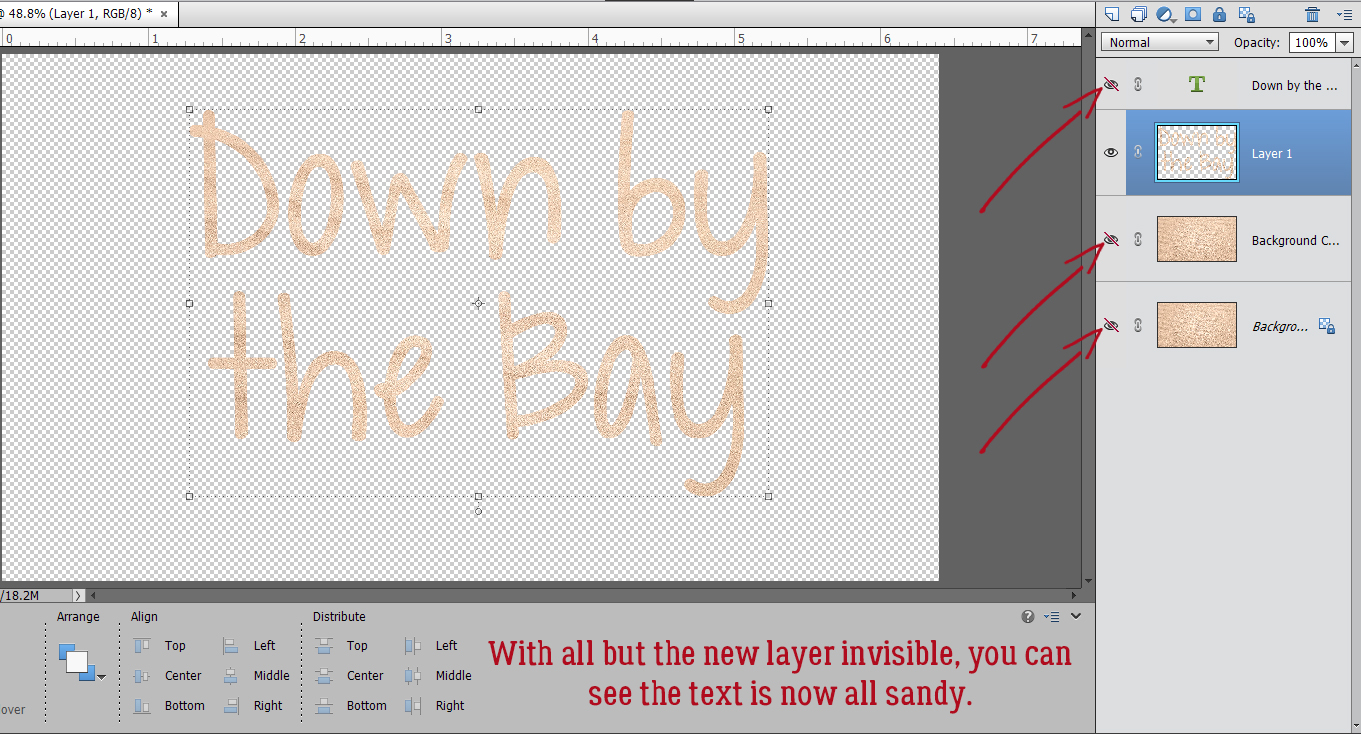Click the link icon on the Background layer
1362x734 pixels.
click(x=1137, y=326)
